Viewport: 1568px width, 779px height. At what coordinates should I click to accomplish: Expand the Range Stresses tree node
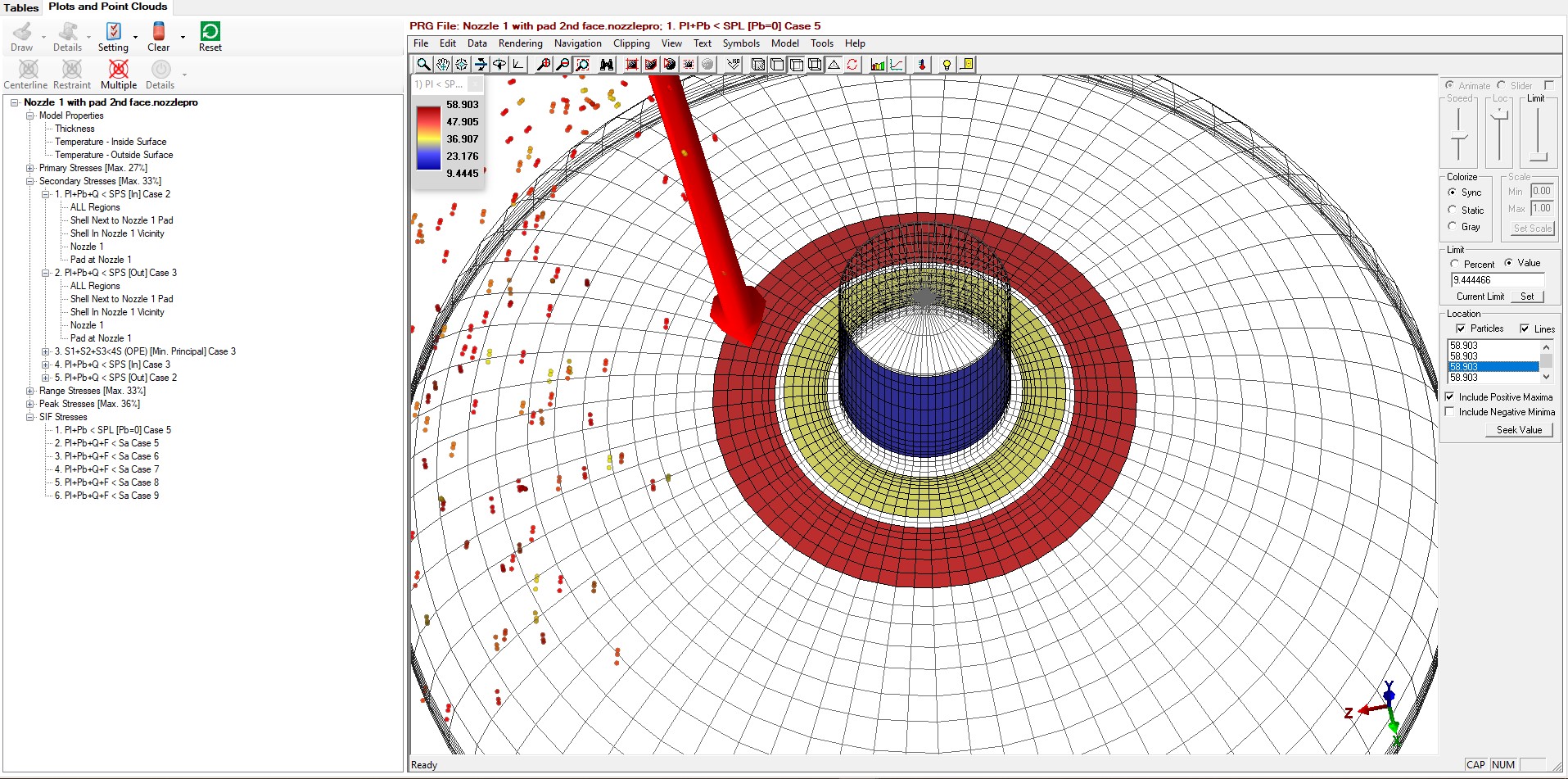30,391
